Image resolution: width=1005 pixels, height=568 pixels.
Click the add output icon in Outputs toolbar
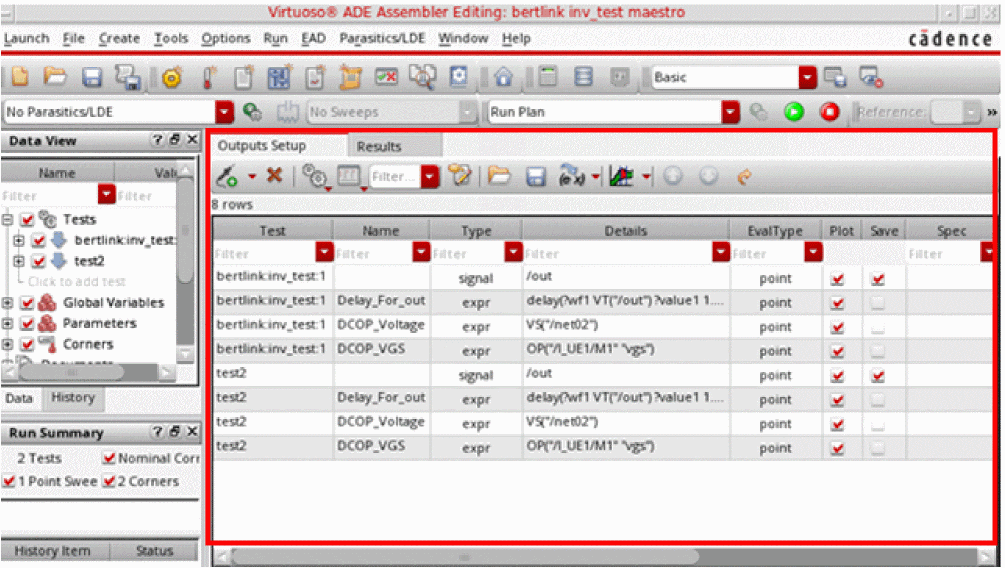(x=227, y=177)
